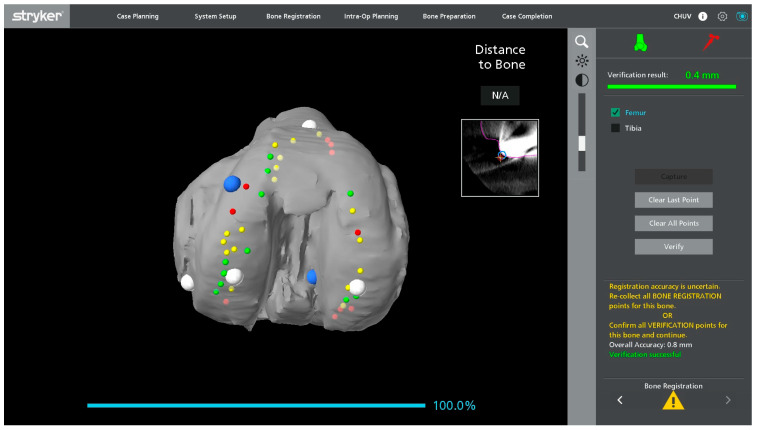Click the vertical contrast slider handle
Image resolution: width=757 pixels, height=430 pixels.
click(582, 143)
